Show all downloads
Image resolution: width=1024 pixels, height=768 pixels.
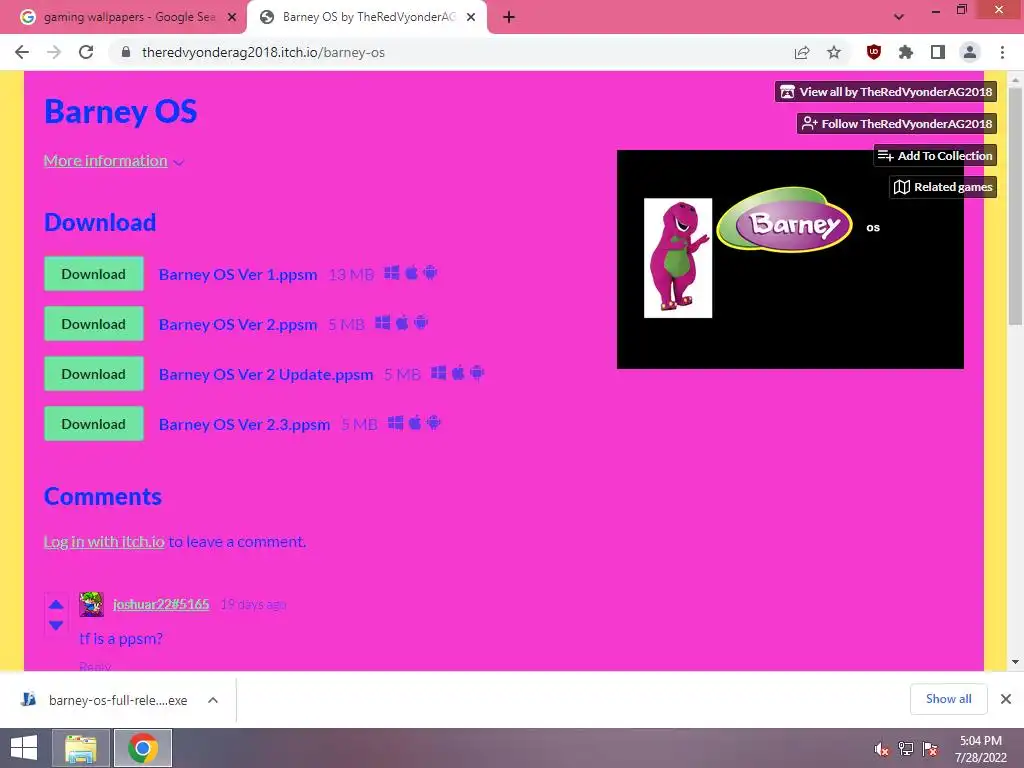click(x=948, y=699)
